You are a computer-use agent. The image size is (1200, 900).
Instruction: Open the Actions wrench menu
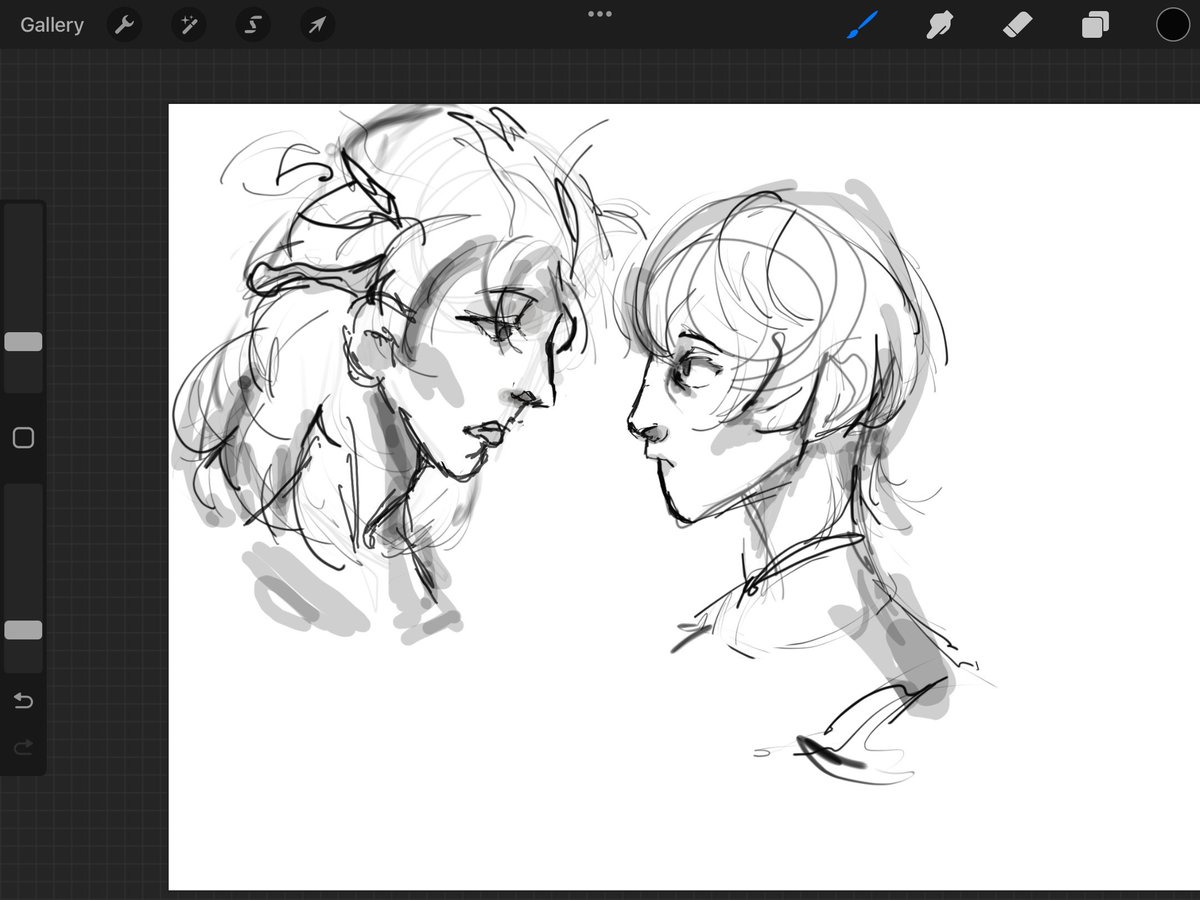124,25
